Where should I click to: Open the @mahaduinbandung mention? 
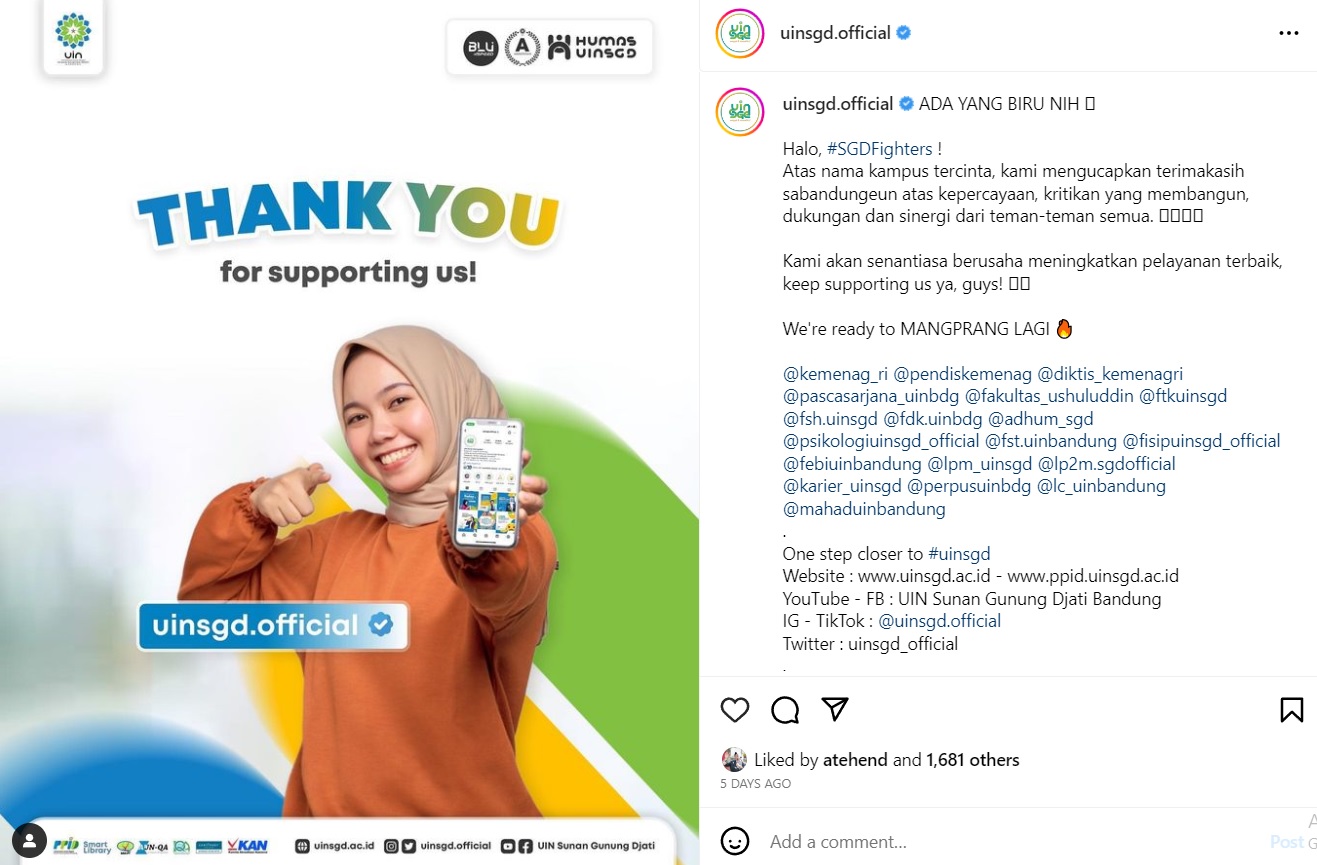pyautogui.click(x=864, y=509)
